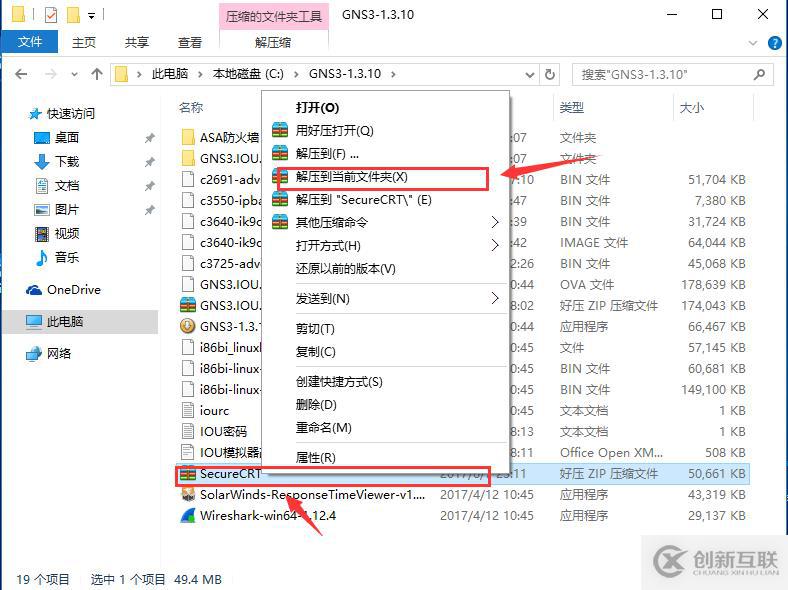Open the File (文件) ribbon tab
Screen dimensions: 788x590
coord(30,42)
